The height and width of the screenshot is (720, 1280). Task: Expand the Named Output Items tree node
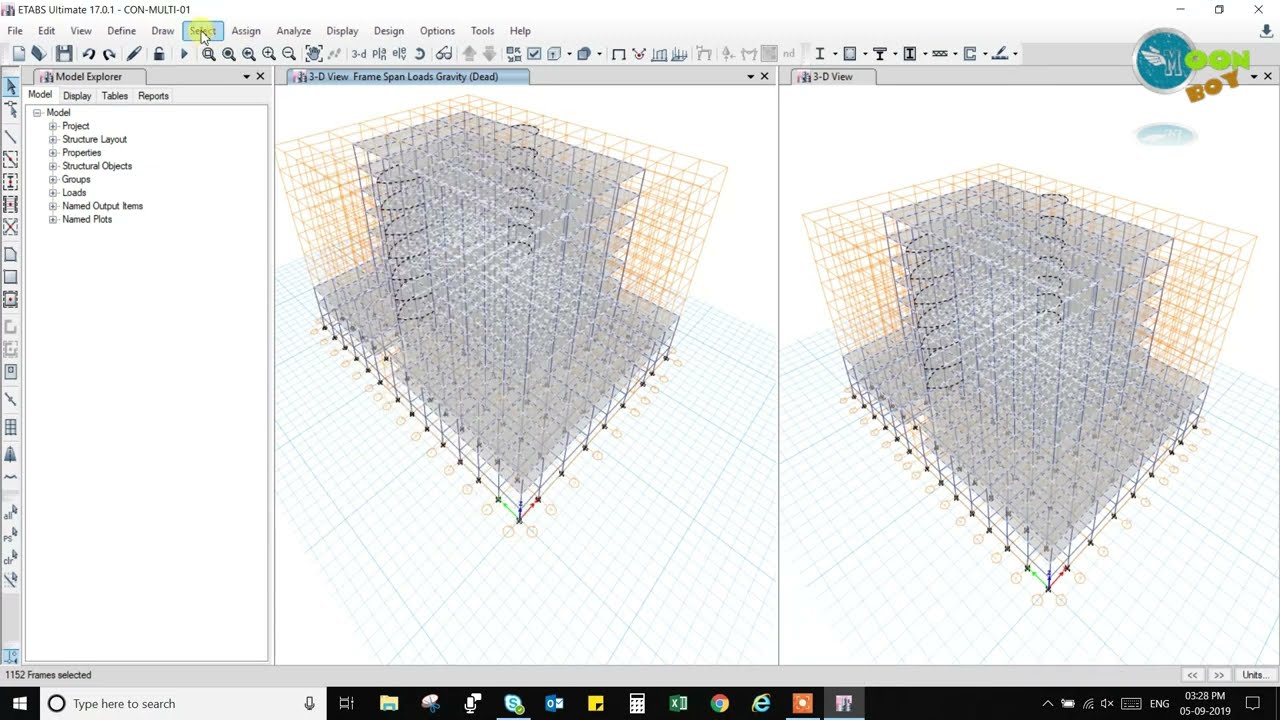tap(53, 206)
